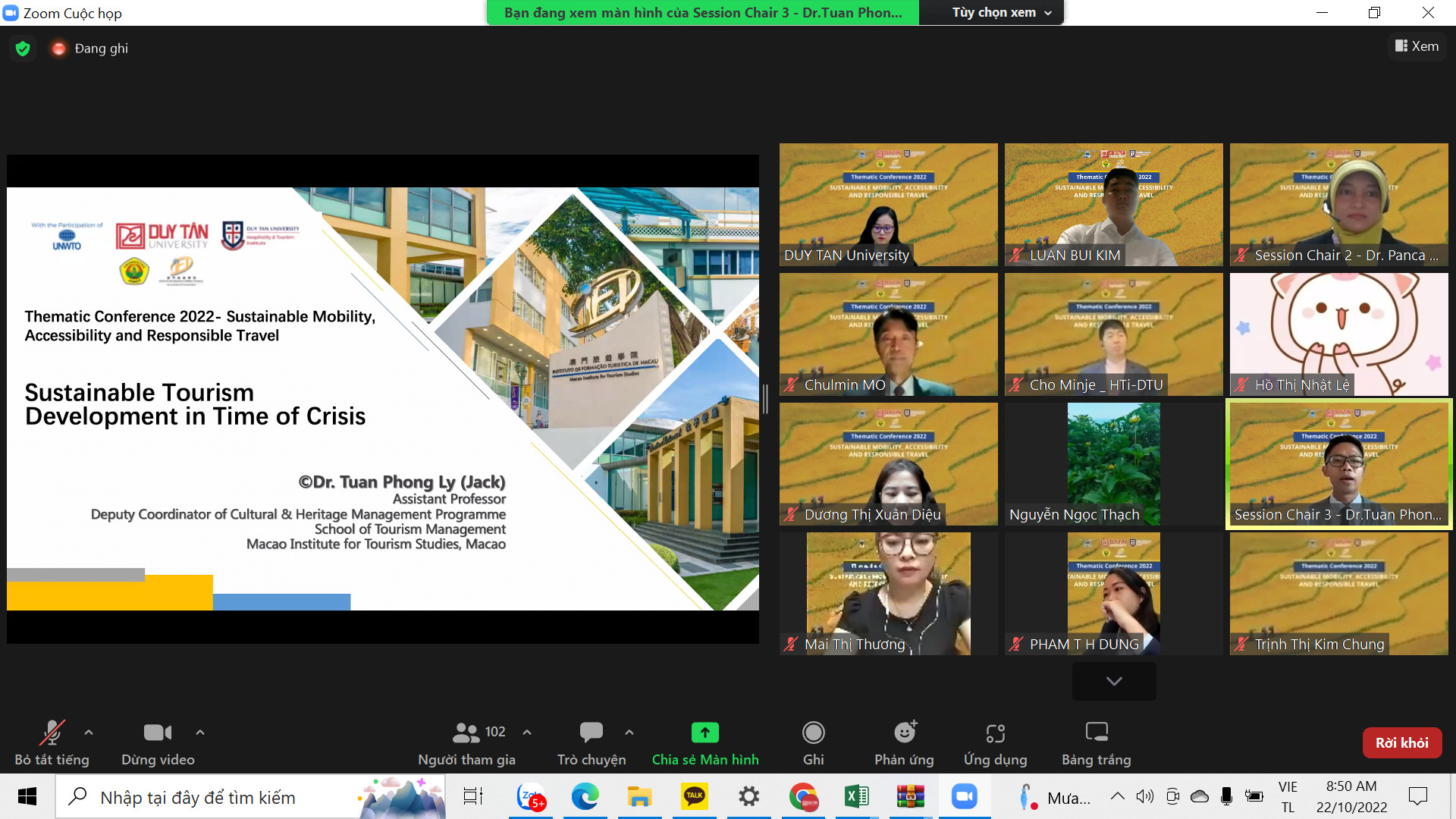The image size is (1456, 819).
Task: Open the Apps (Ứng dụng) icon
Action: [x=995, y=733]
